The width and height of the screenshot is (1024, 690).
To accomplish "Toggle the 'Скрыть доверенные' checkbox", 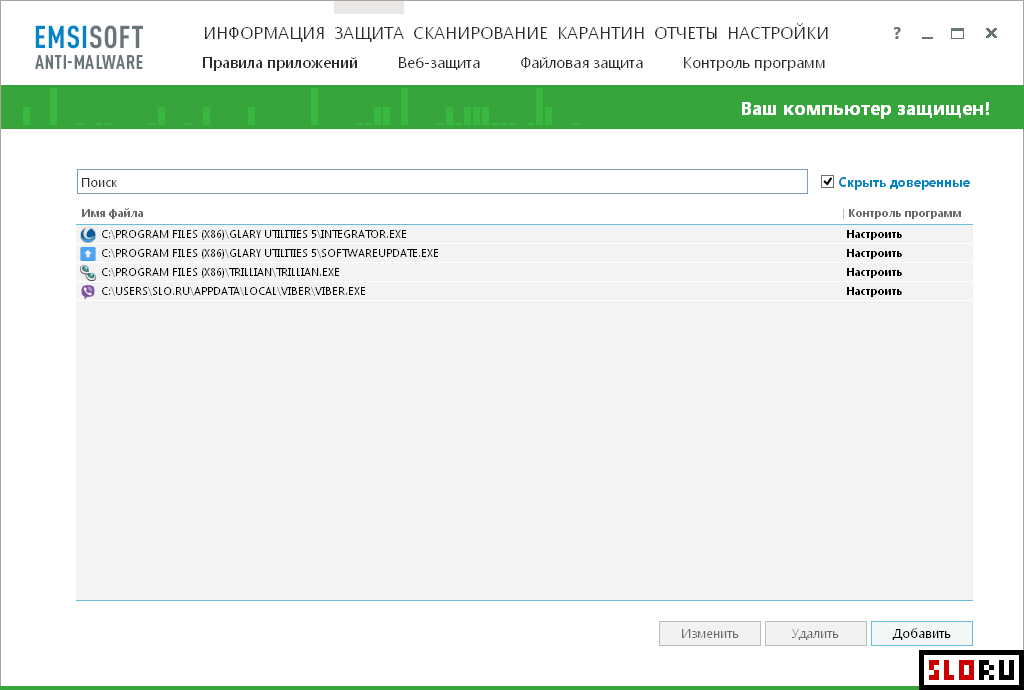I will pyautogui.click(x=827, y=181).
